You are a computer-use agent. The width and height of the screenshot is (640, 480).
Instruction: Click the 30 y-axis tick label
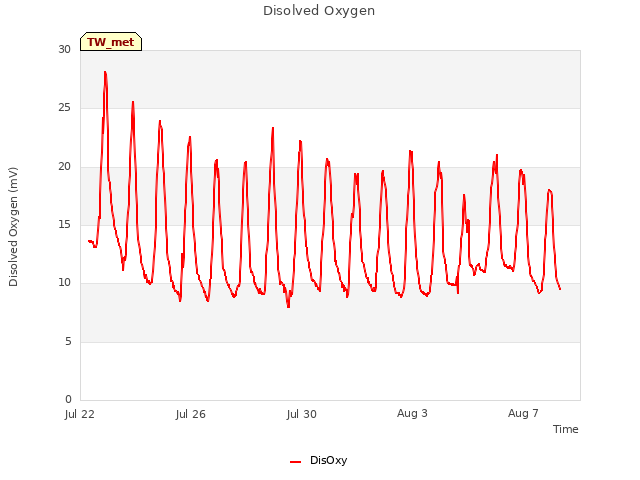click(x=64, y=49)
